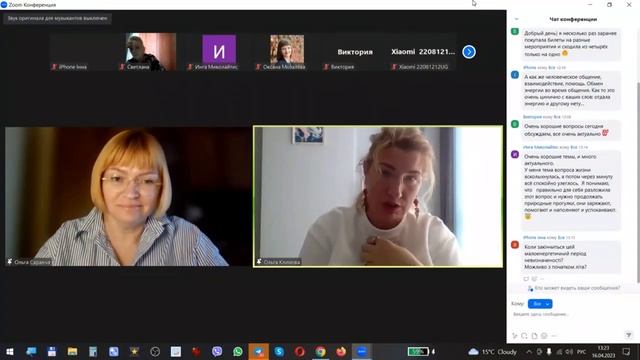Select Светлана's video thumbnail
The height and width of the screenshot is (360, 640).
pos(151,52)
